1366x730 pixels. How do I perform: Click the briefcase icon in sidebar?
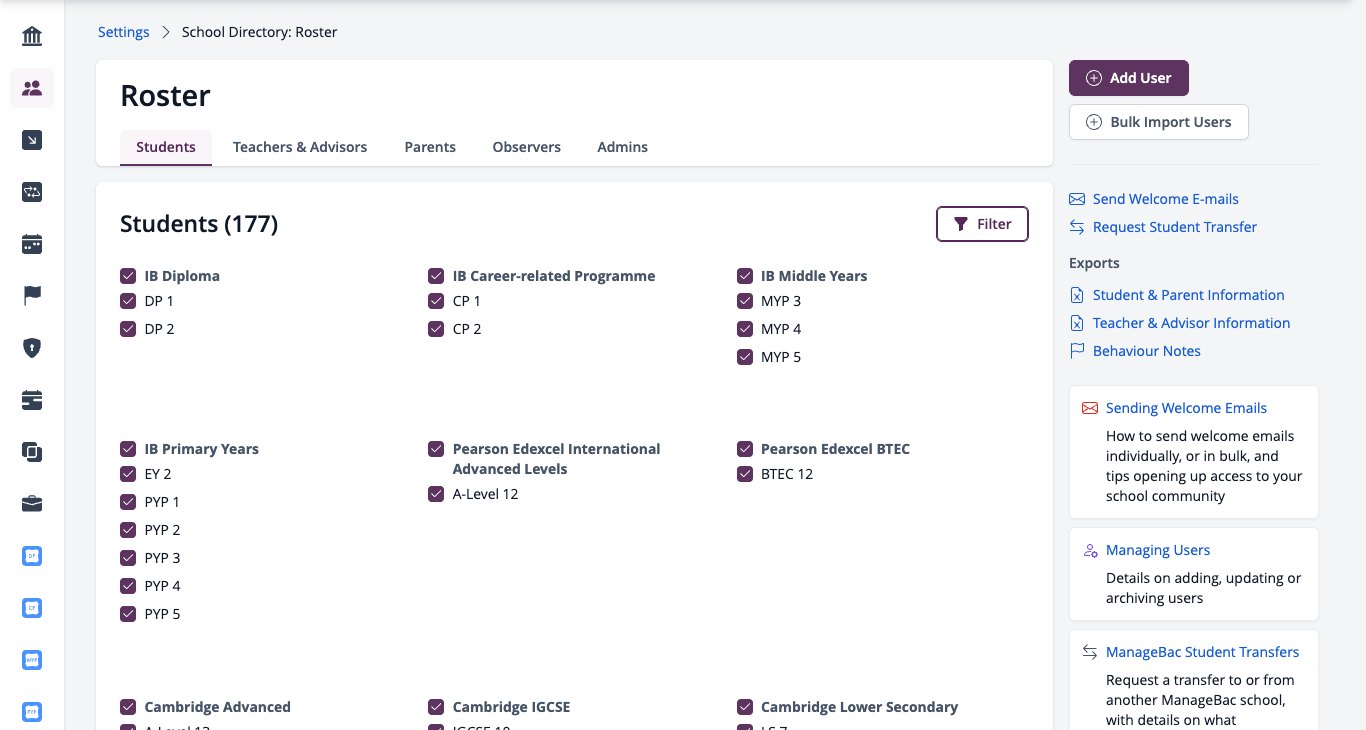(32, 504)
